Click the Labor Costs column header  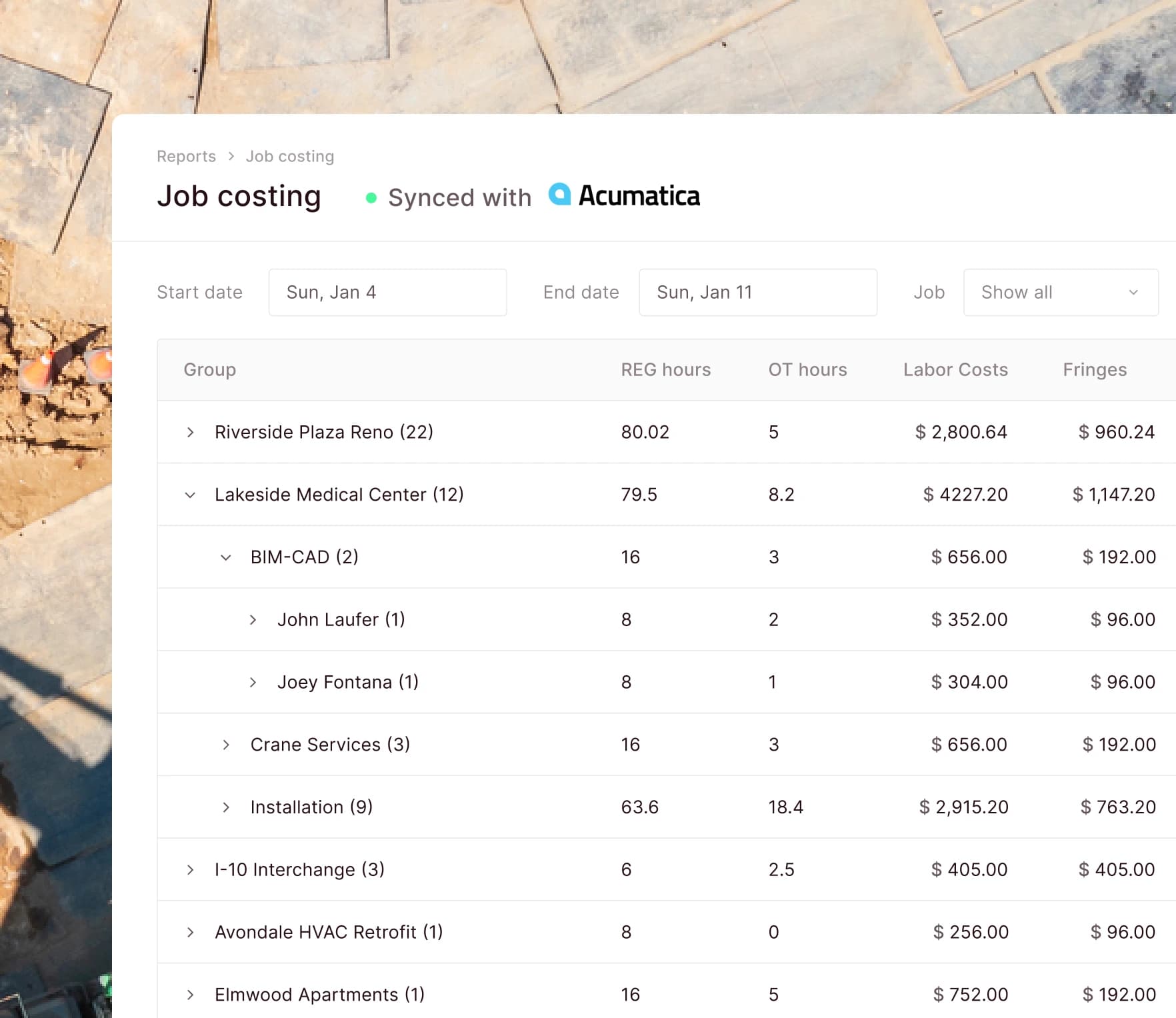[955, 369]
